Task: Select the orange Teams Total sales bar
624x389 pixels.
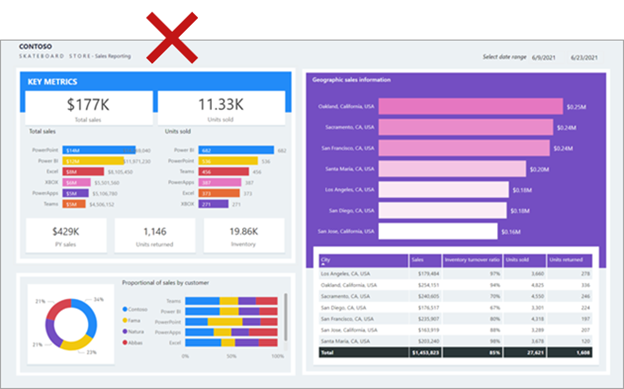Action: click(74, 204)
